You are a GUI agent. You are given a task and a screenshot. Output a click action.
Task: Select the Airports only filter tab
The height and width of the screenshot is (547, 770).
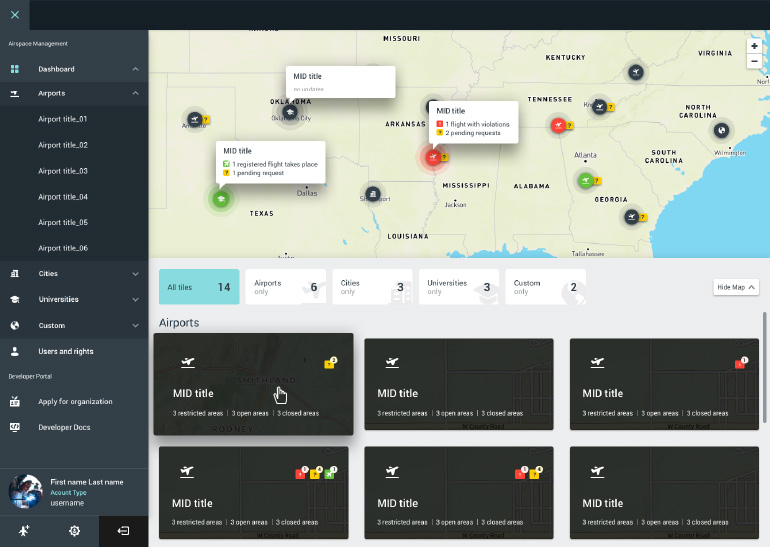click(x=285, y=287)
